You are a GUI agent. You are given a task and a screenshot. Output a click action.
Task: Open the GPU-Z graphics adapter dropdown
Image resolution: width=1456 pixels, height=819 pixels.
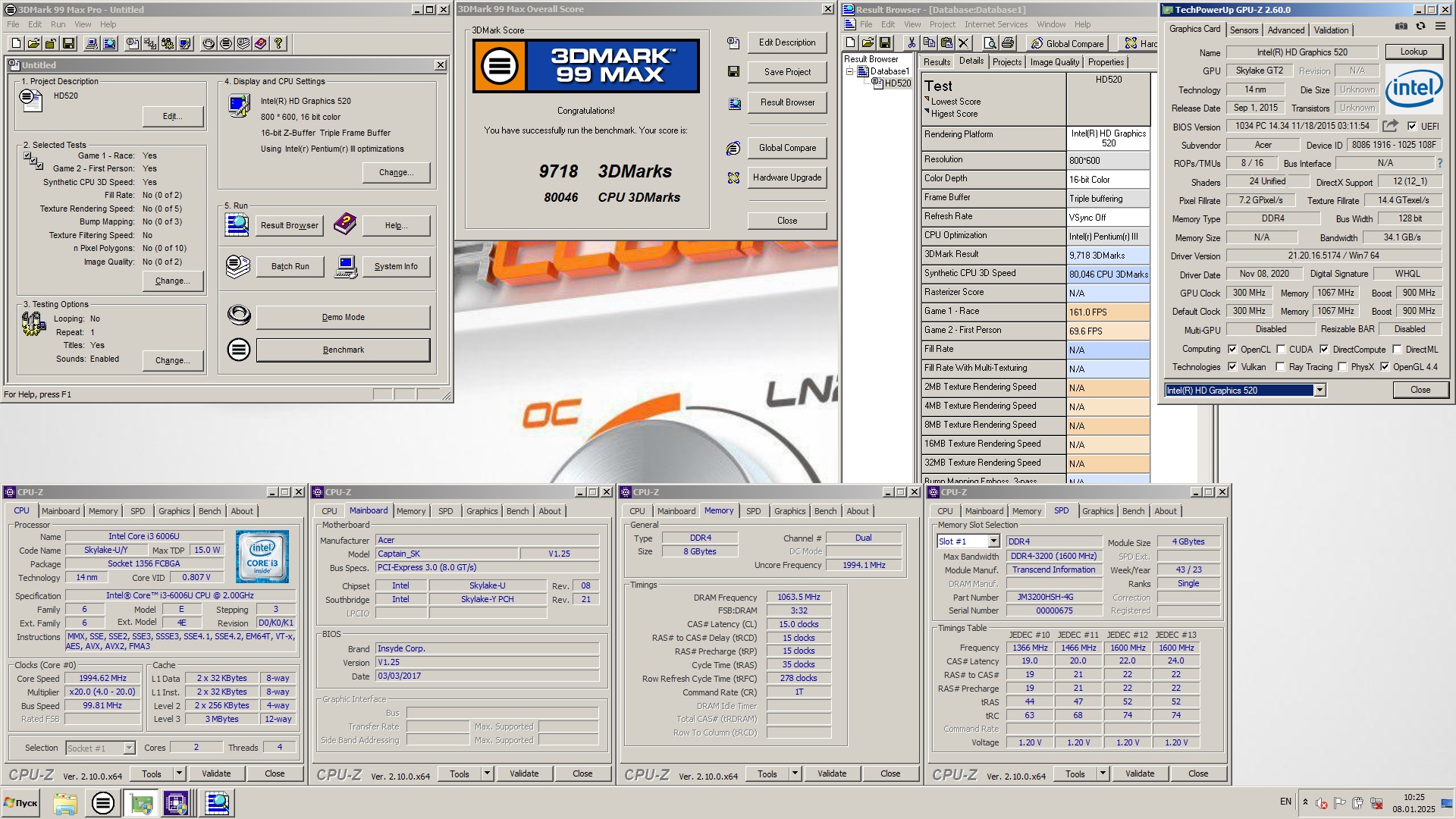1319,391
